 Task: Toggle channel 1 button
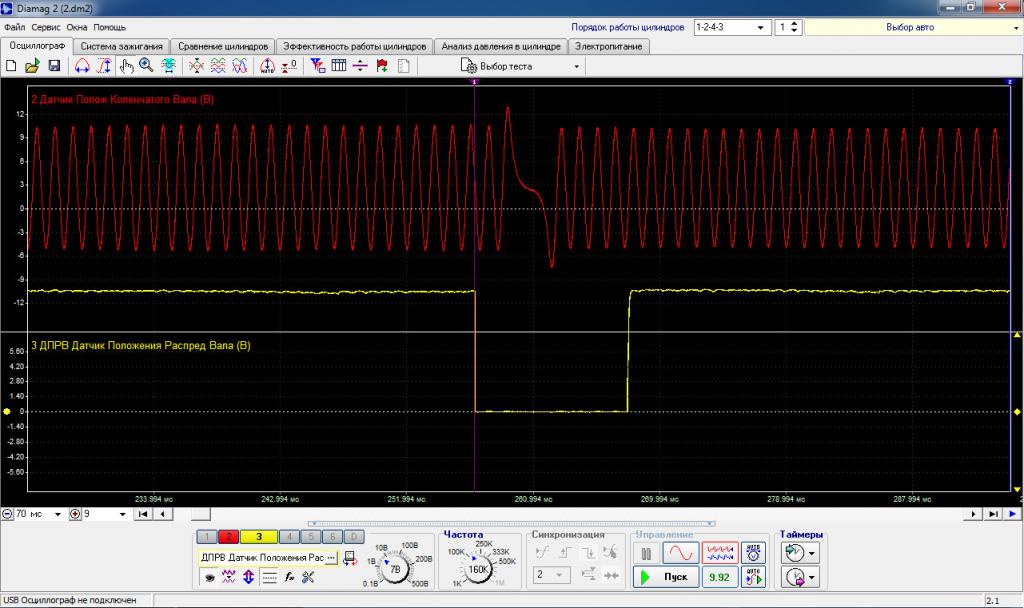point(206,537)
